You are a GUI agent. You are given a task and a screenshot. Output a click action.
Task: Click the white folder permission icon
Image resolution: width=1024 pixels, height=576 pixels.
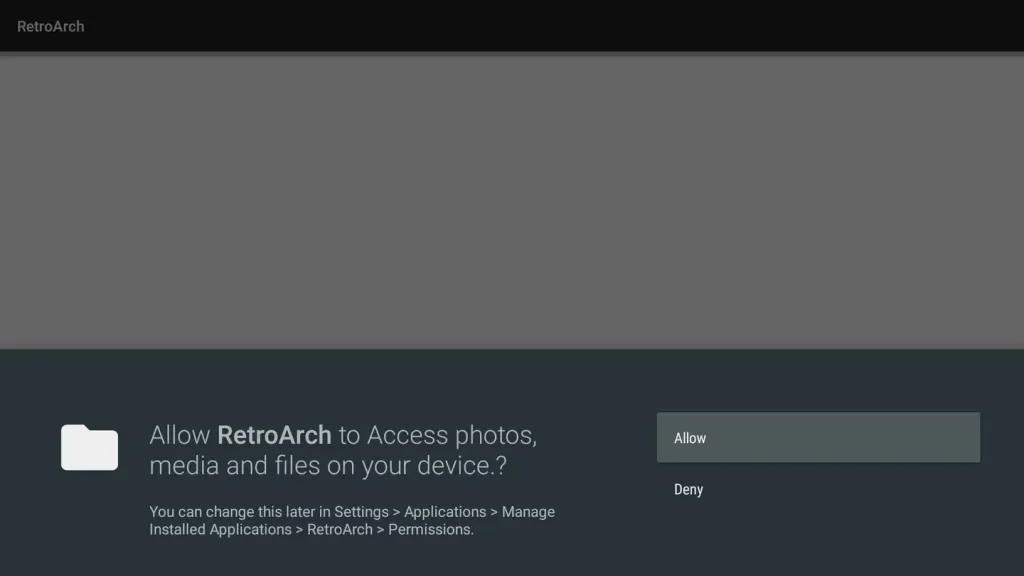pos(89,447)
